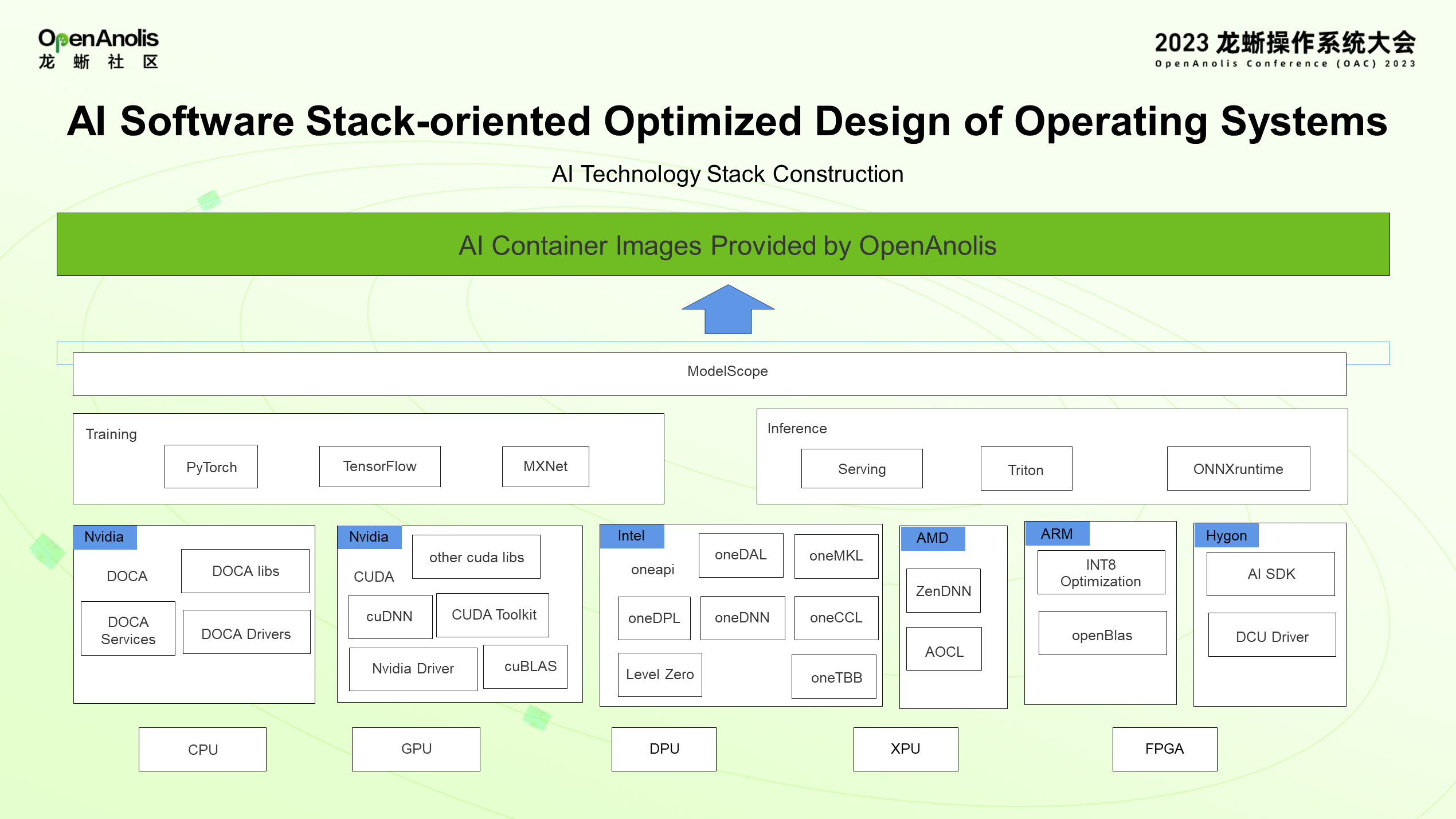The height and width of the screenshot is (819, 1456).
Task: Select the ONNXruntime box
Action: click(x=1239, y=469)
